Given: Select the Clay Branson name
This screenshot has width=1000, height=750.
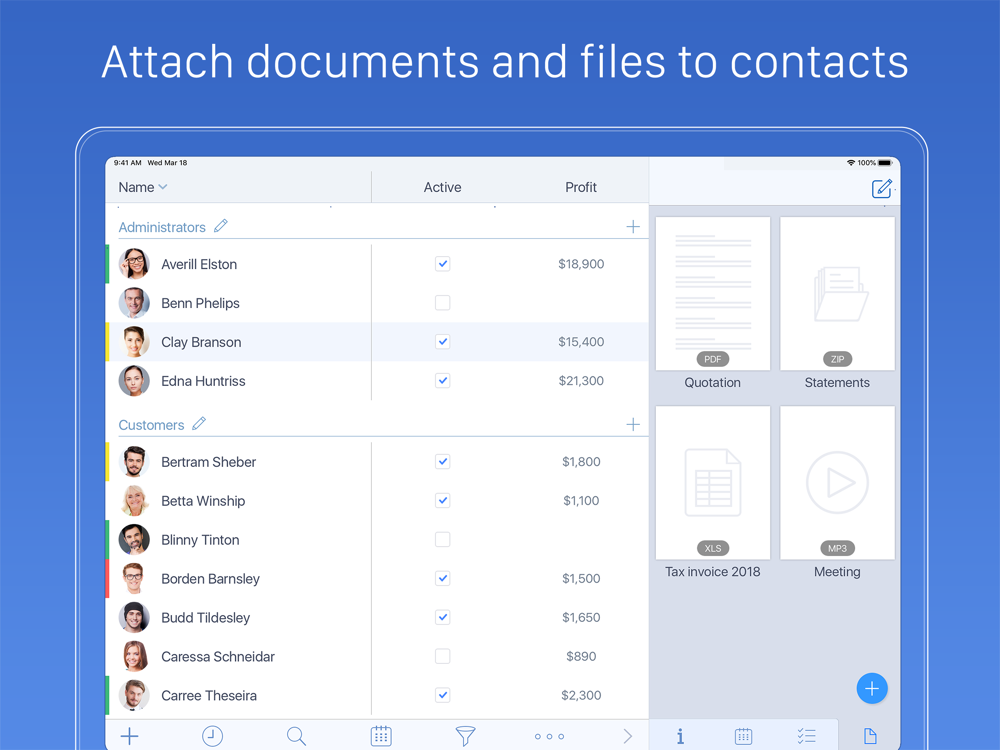Looking at the screenshot, I should coord(201,342).
